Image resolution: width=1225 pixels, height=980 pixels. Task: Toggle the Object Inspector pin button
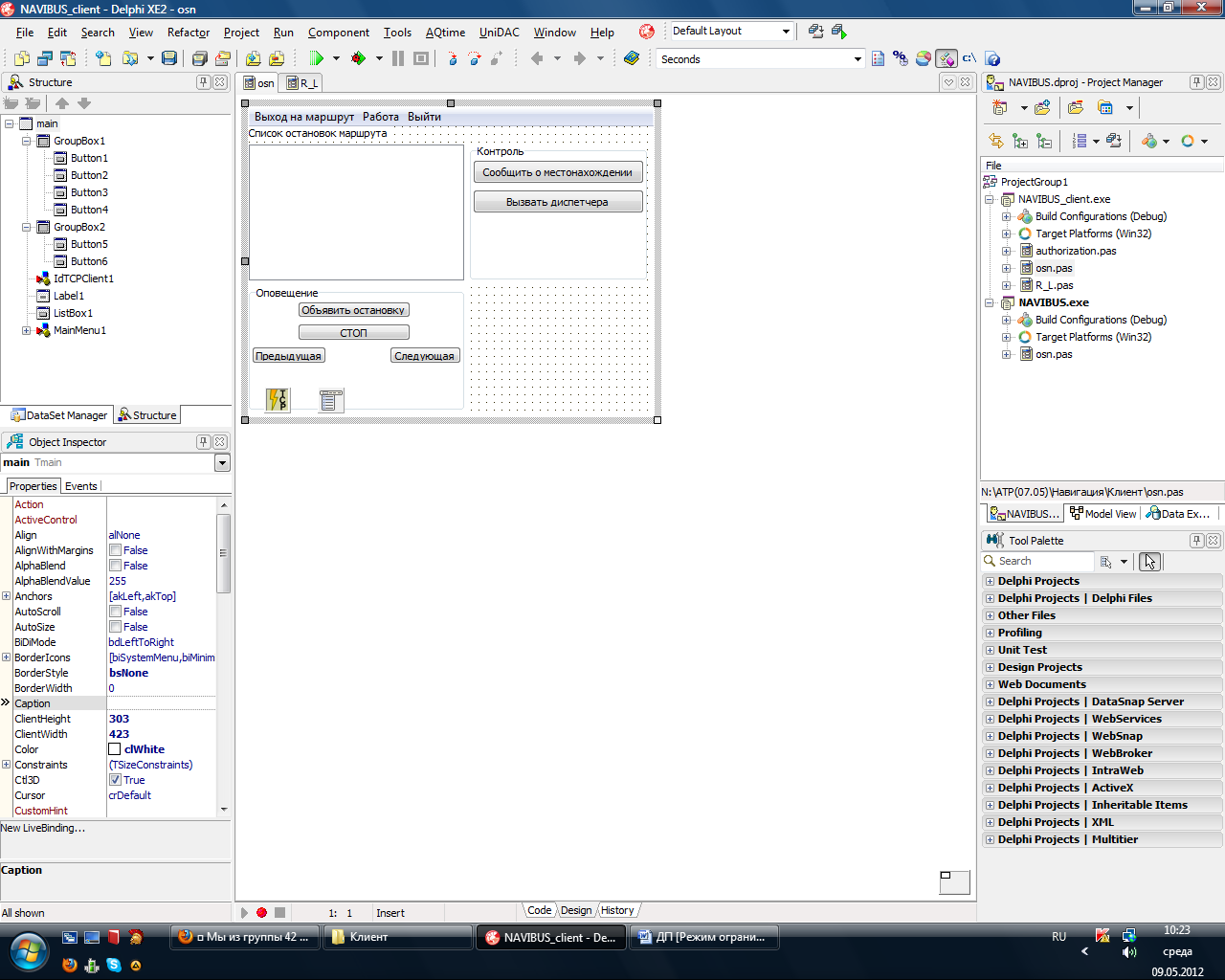(203, 442)
